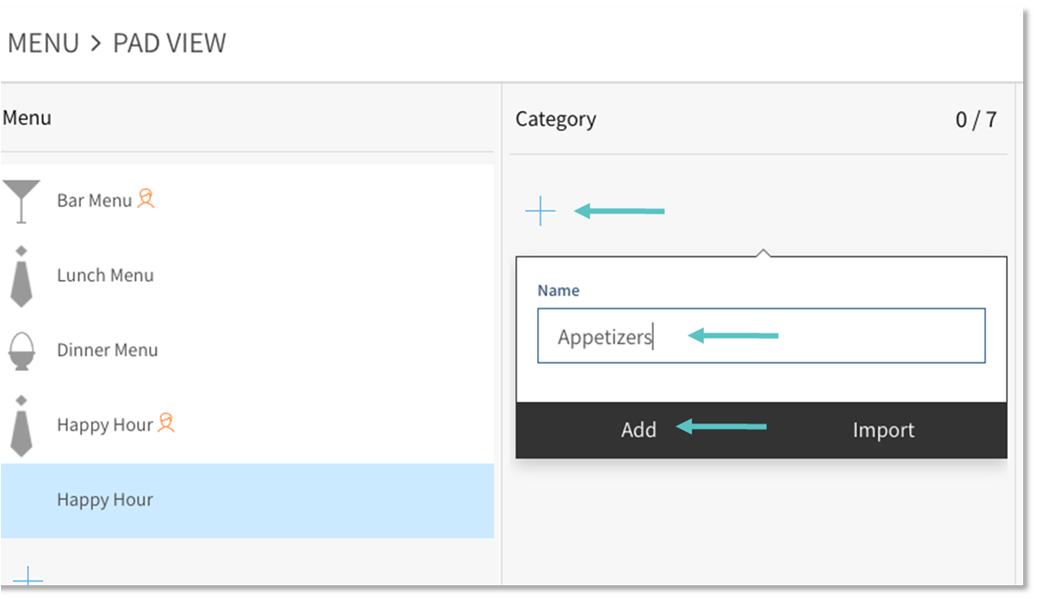1037x599 pixels.
Task: Click the martini glass Bar Menu icon
Action: pos(21,201)
